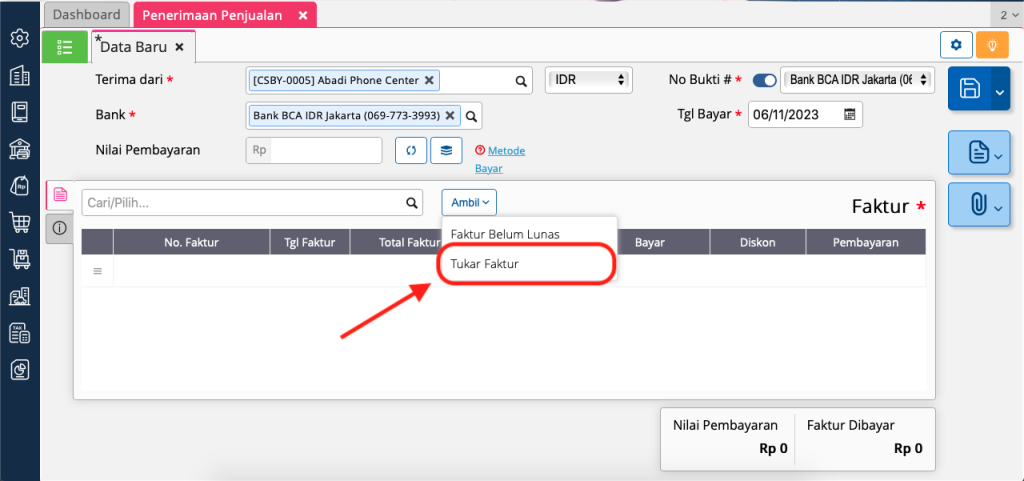Expand the IDR currency dropdown
The image size is (1024, 481).
point(588,80)
